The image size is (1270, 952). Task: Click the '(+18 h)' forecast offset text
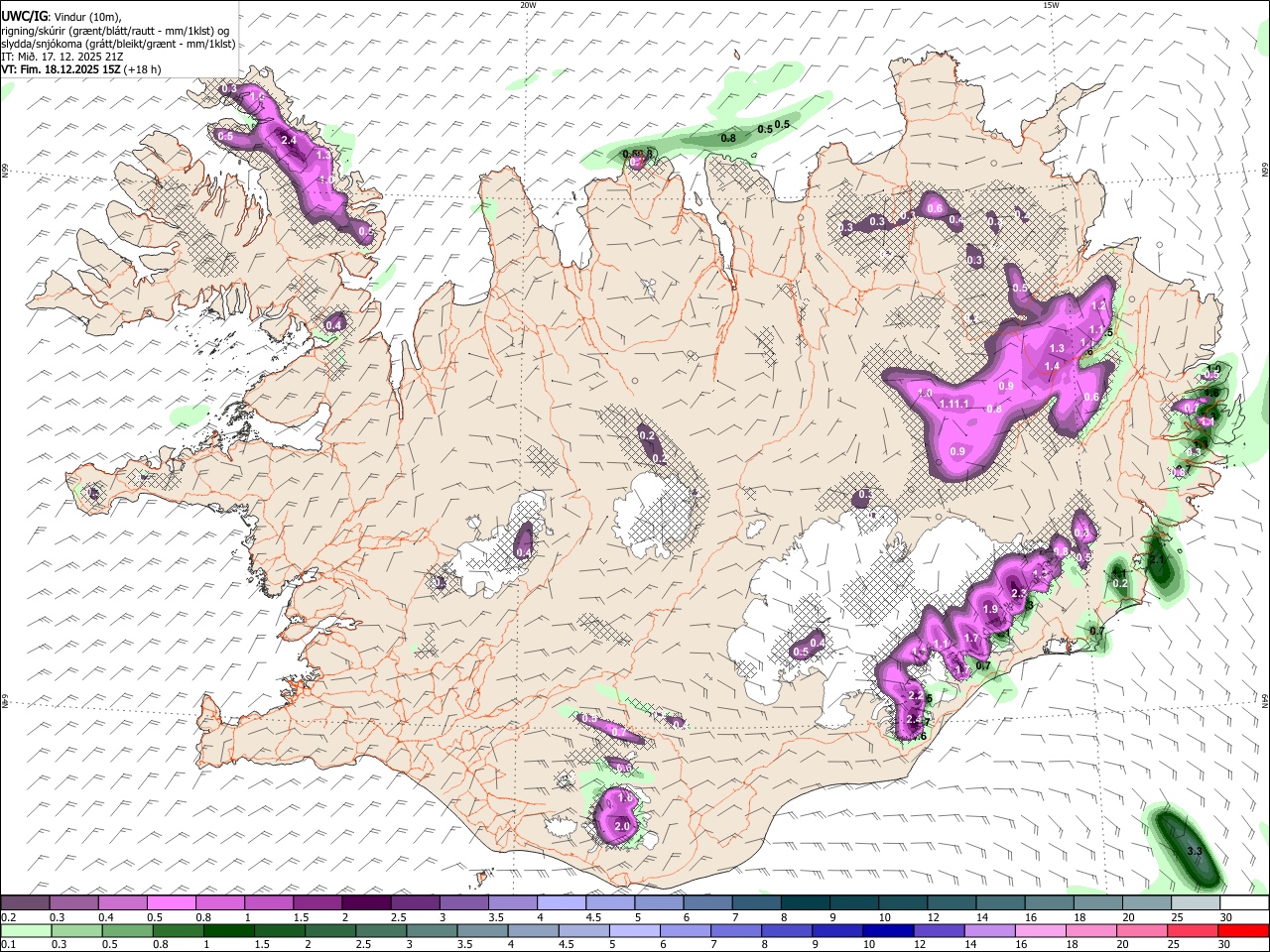click(143, 69)
